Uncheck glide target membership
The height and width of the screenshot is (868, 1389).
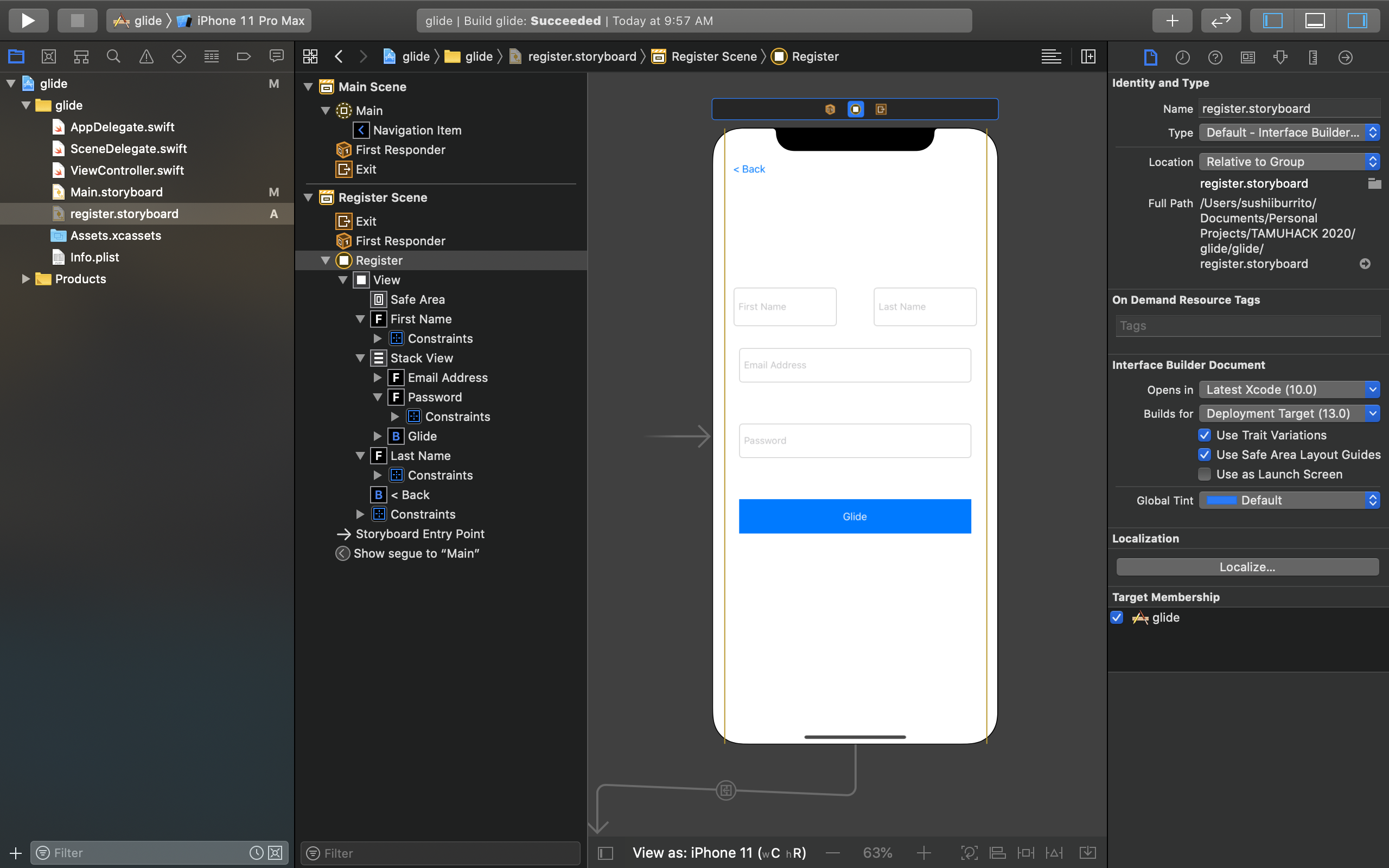click(1117, 618)
